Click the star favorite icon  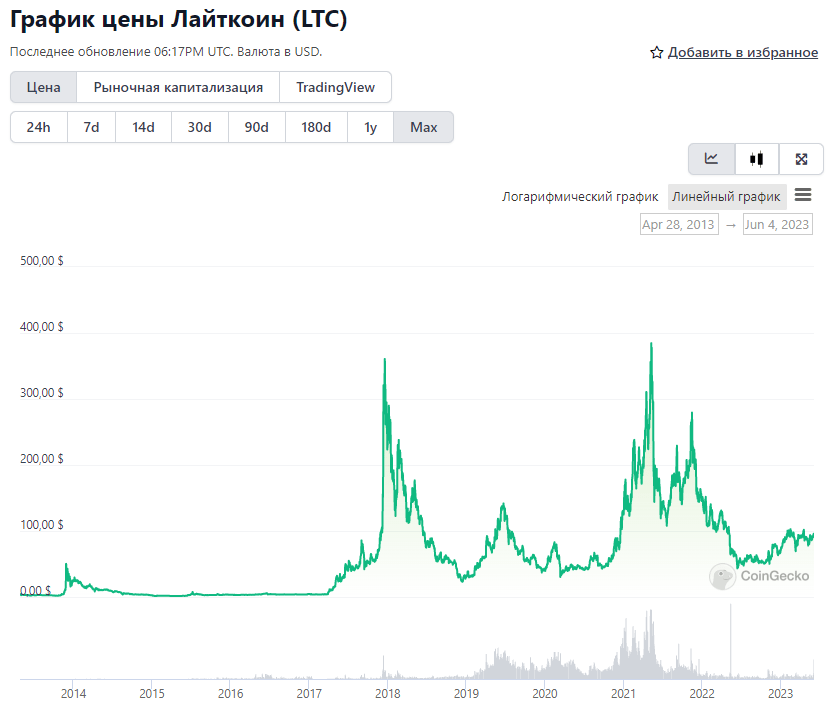[656, 53]
